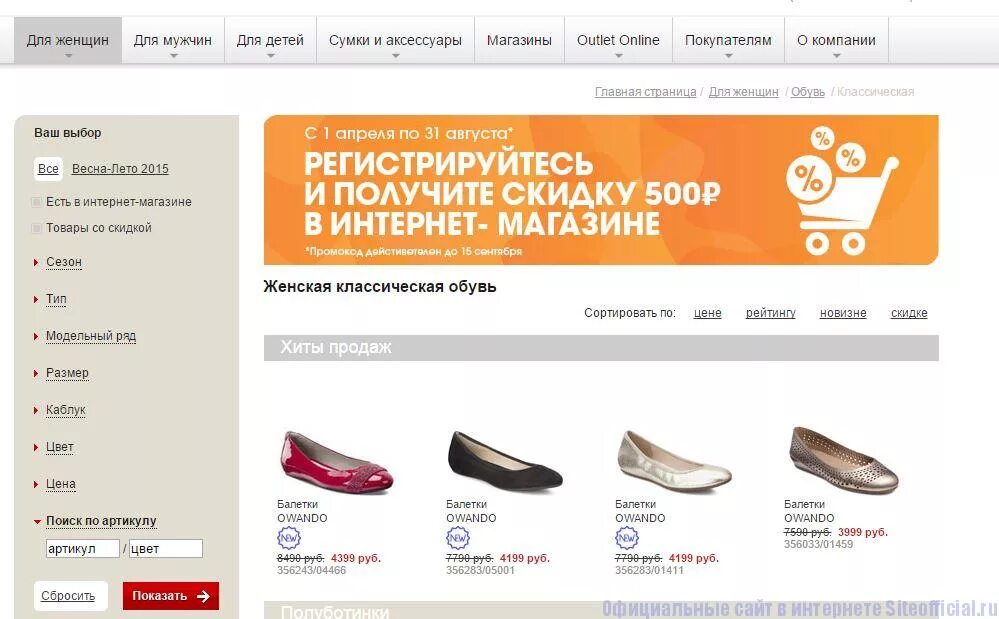Click the артикул input field
Screen dimensions: 999x619
82,548
